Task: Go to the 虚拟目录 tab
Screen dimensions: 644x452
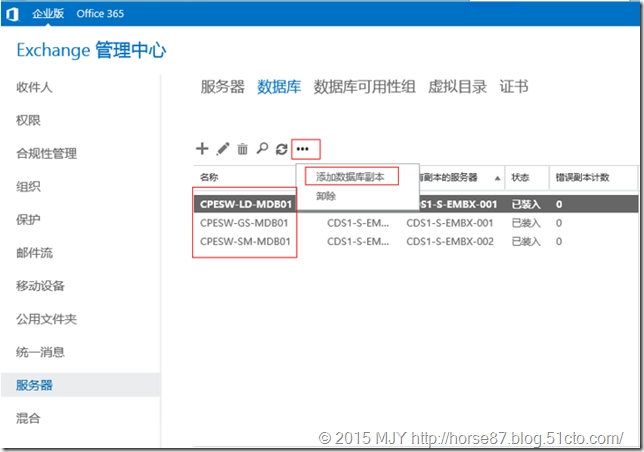Action: pyautogui.click(x=458, y=87)
